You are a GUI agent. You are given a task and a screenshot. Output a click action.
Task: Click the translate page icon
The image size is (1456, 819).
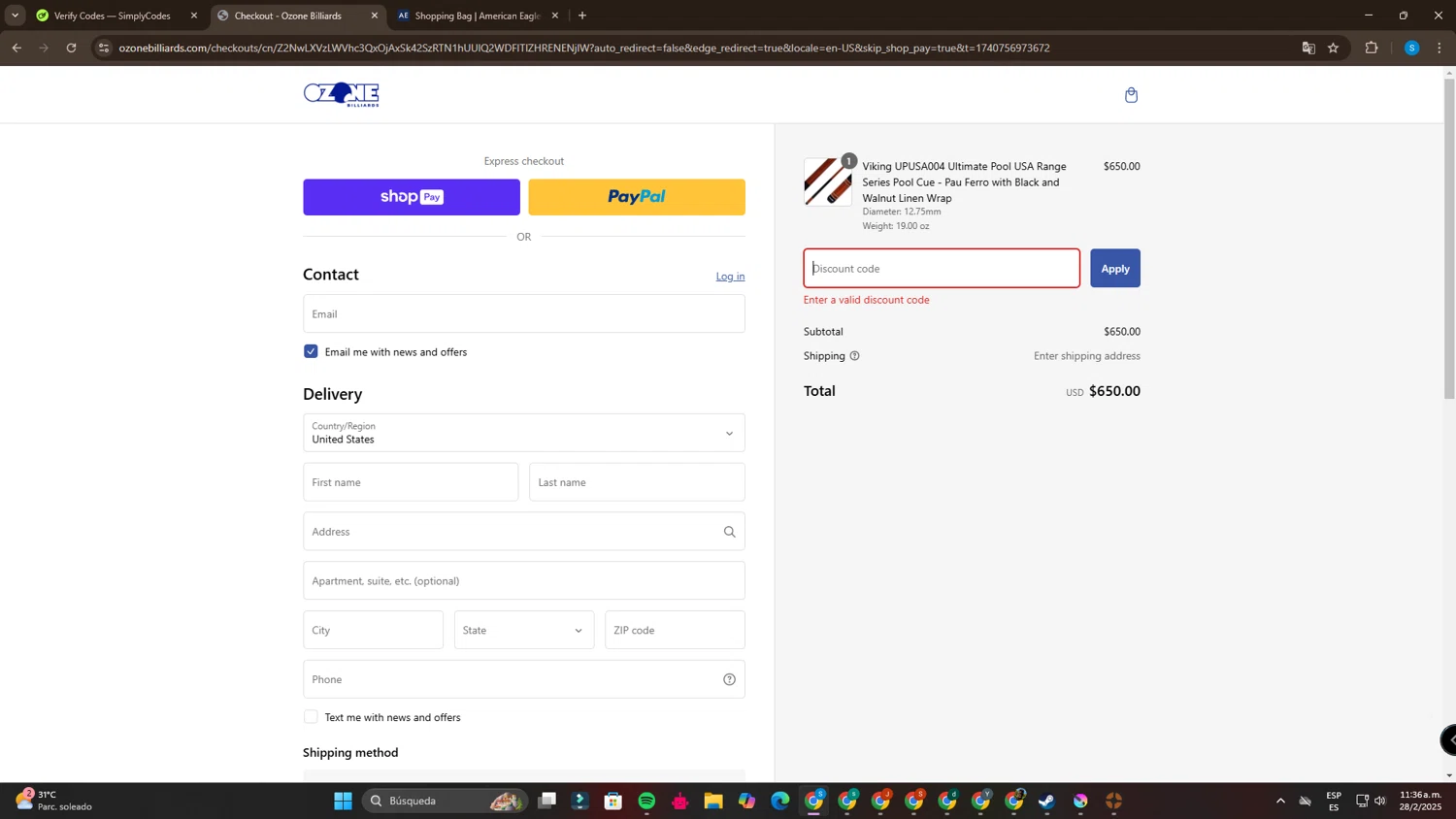pos(1307,48)
